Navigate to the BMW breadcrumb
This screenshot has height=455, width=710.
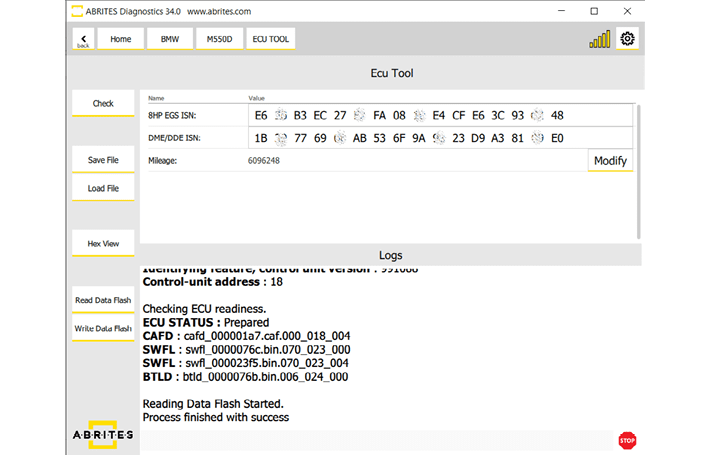pyautogui.click(x=170, y=39)
